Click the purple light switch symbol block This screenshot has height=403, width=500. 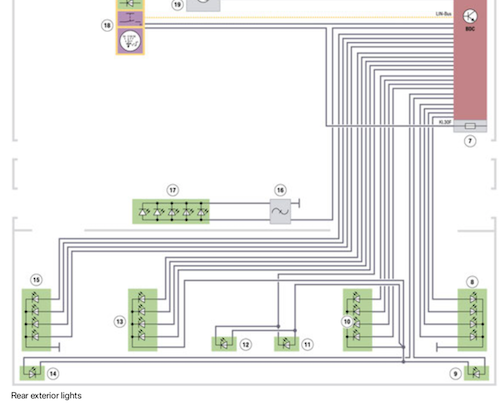pyautogui.click(x=130, y=41)
